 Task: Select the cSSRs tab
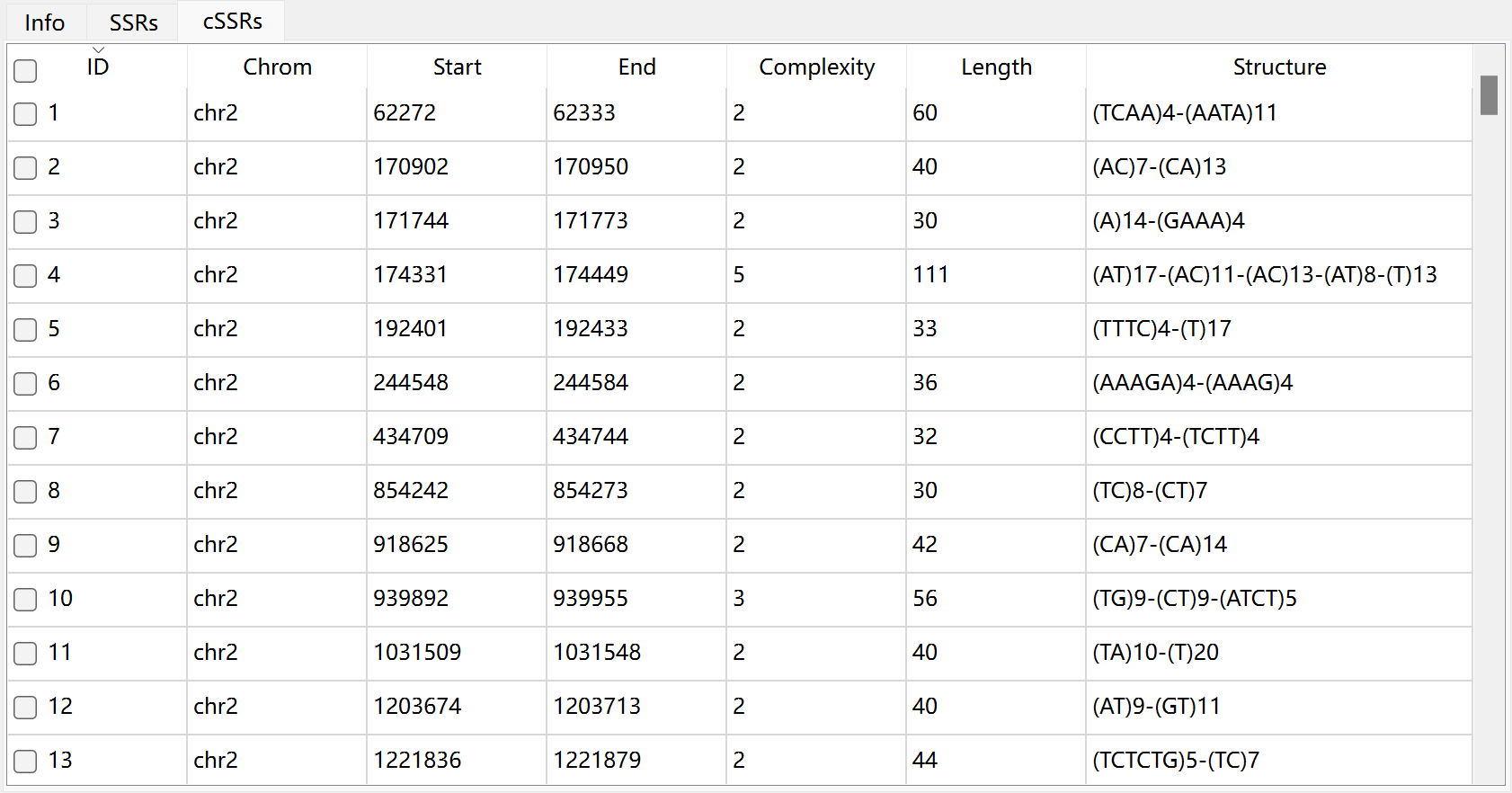(x=232, y=21)
